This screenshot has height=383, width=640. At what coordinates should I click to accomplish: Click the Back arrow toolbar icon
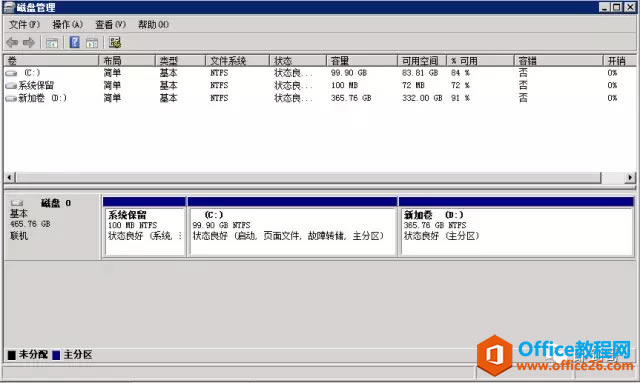point(12,42)
